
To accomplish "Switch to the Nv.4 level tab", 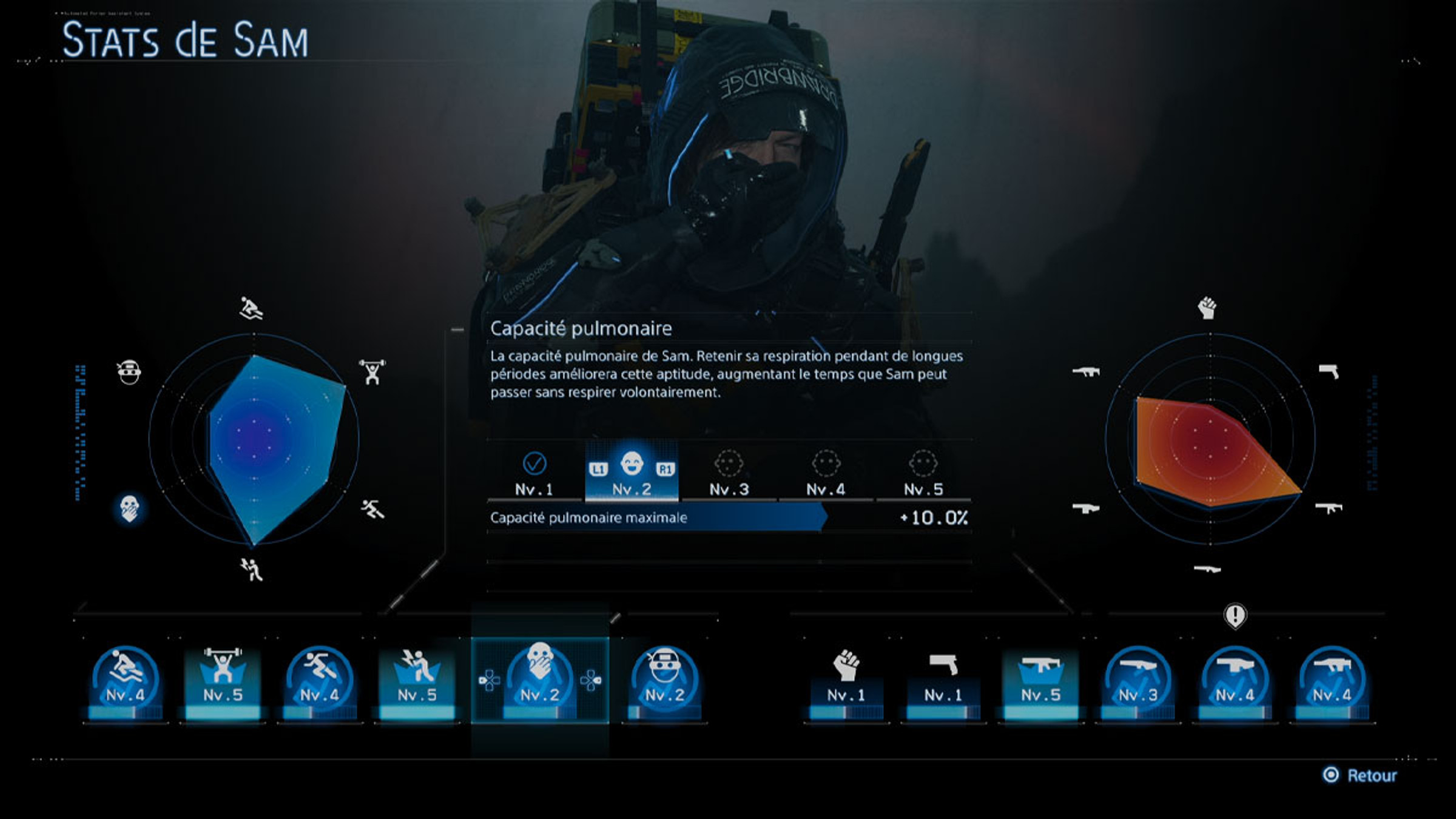I will 826,474.
